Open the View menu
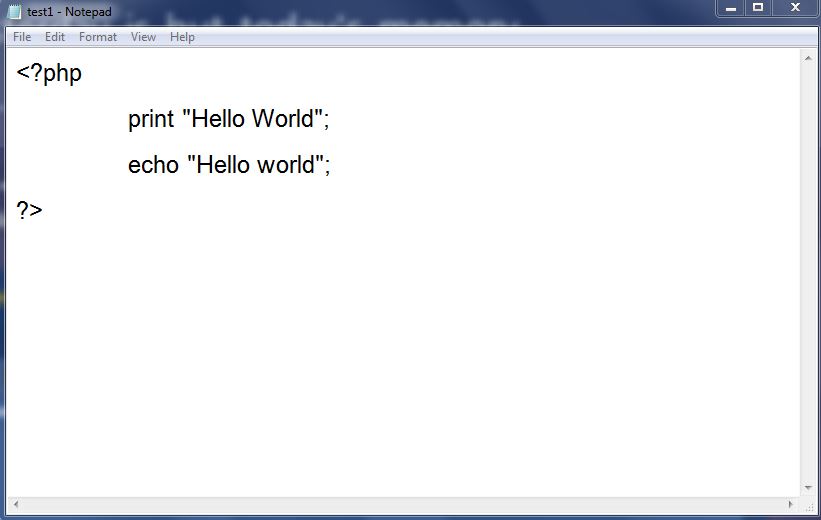Viewport: 821px width, 520px height. pyautogui.click(x=143, y=37)
